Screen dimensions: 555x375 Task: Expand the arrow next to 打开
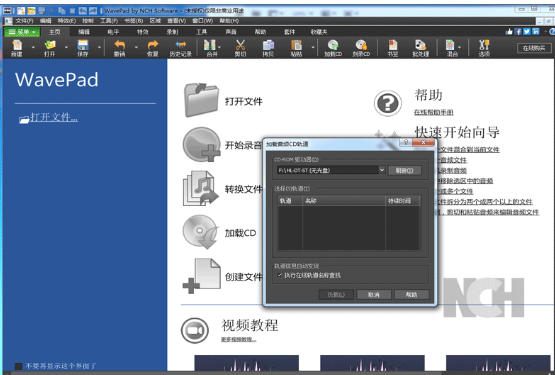tap(66, 47)
